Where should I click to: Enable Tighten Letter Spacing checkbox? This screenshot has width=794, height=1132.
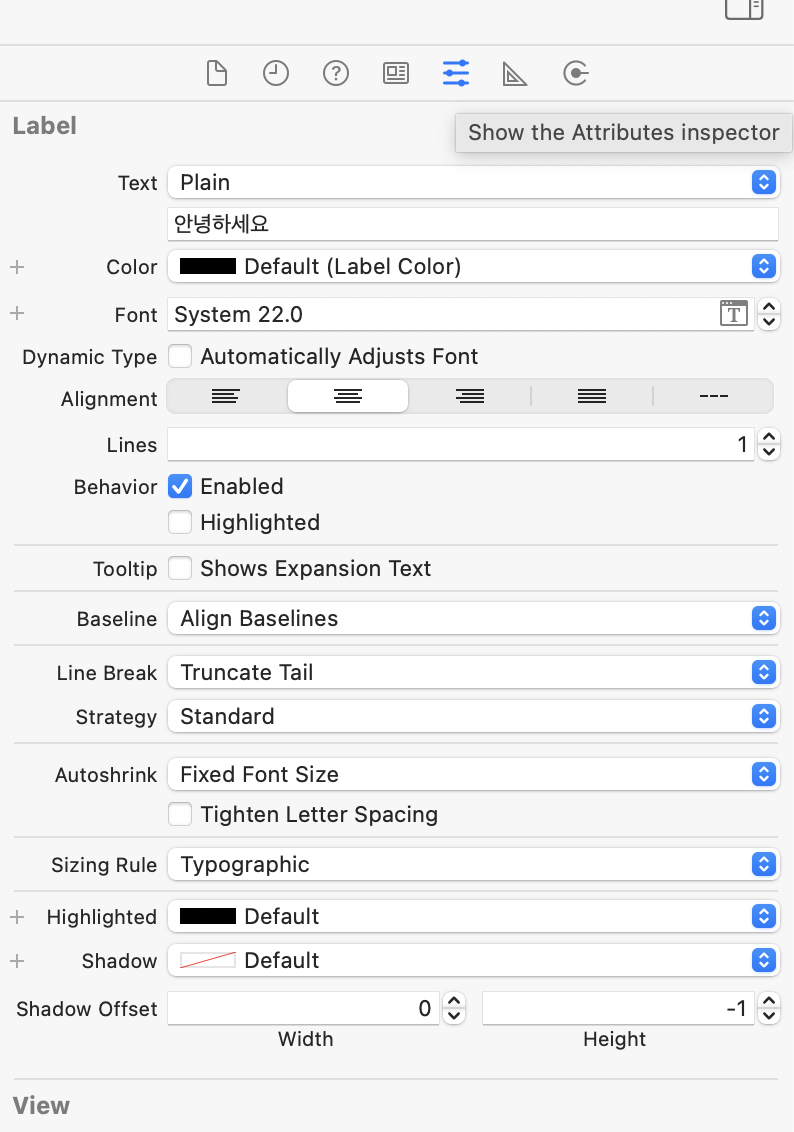(180, 814)
